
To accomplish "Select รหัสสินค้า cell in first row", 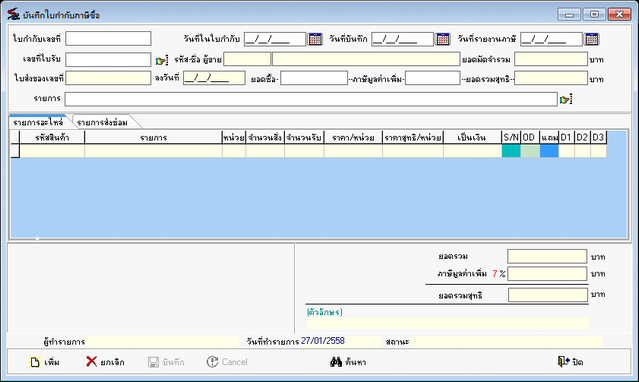I will 52,151.
